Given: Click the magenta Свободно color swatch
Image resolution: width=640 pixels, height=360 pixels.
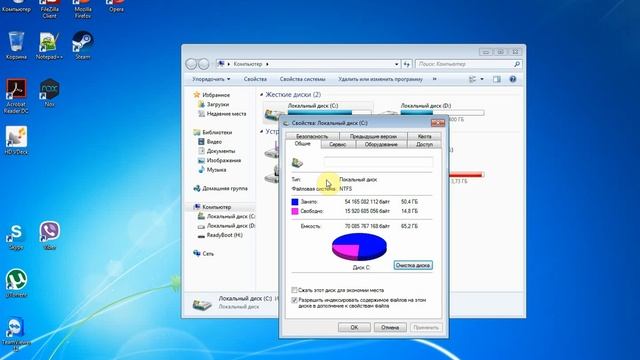Looking at the screenshot, I should pos(295,211).
